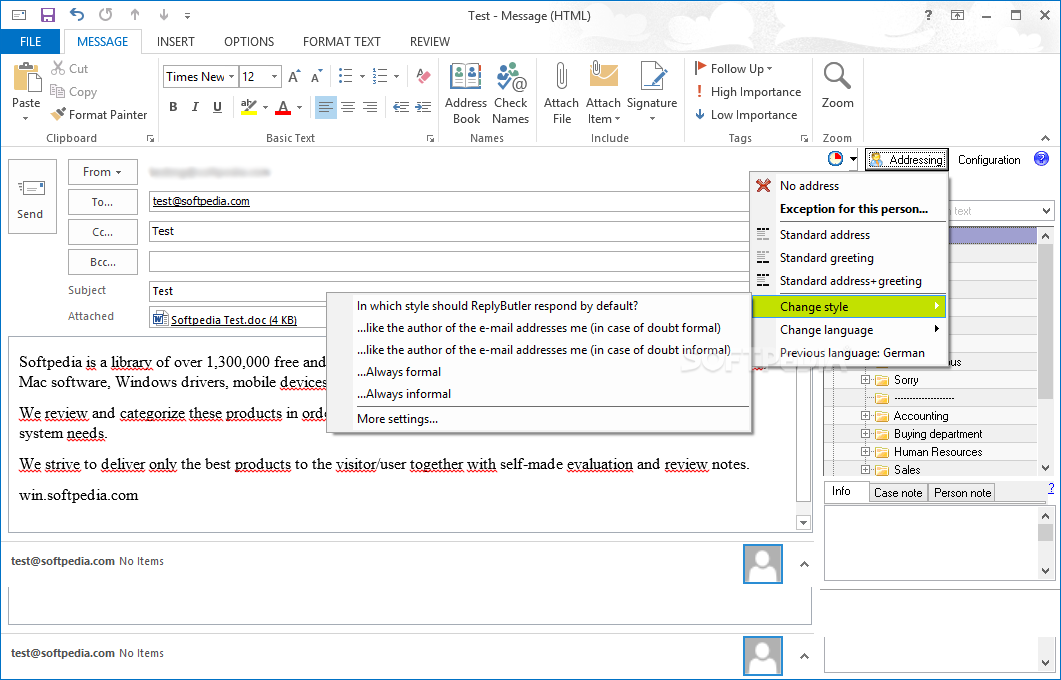1061x680 pixels.
Task: Select No address in the menu
Action: (849, 185)
